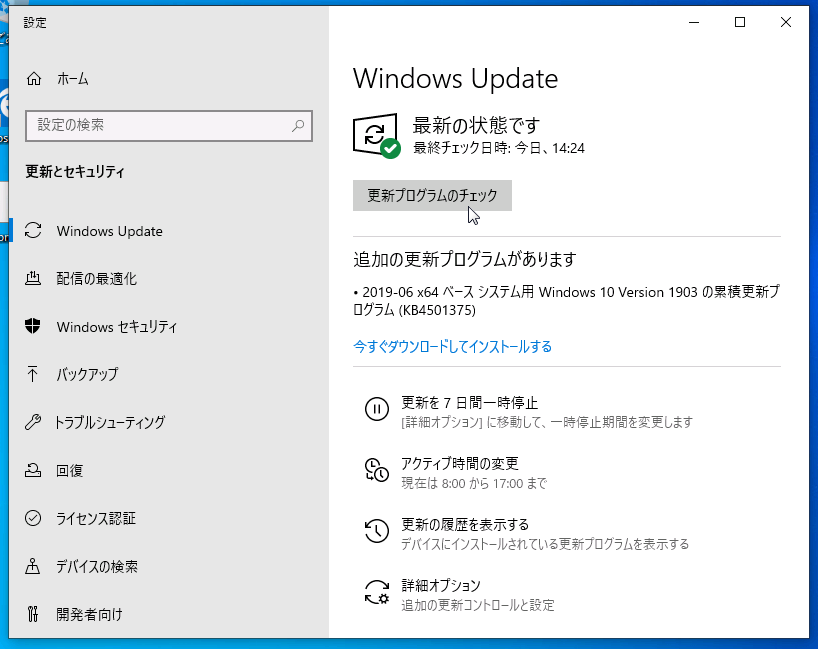
Task: Select the magnifier icon in the search box
Action: click(298, 126)
